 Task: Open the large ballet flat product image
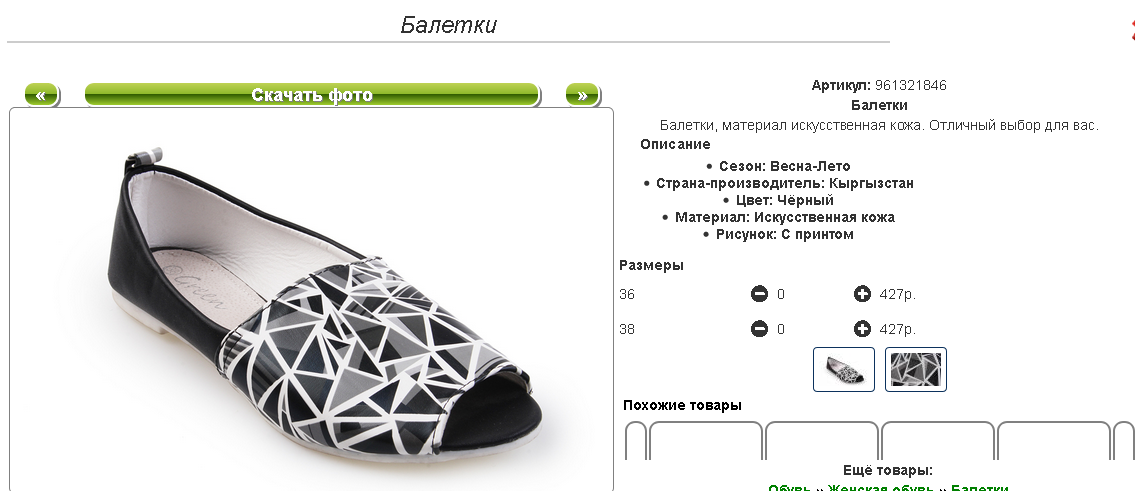(311, 300)
